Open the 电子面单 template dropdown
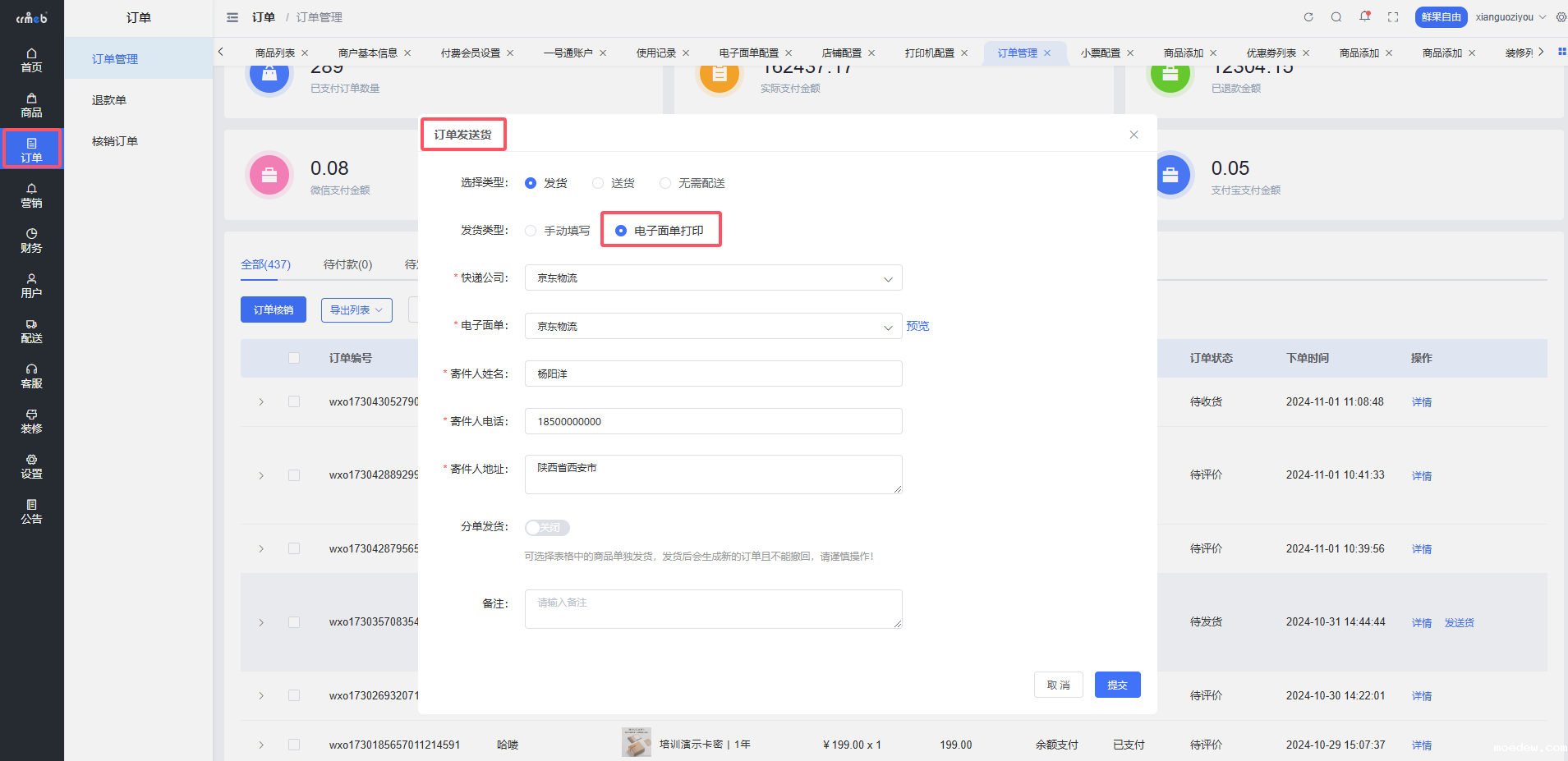The width and height of the screenshot is (1568, 761). click(713, 327)
